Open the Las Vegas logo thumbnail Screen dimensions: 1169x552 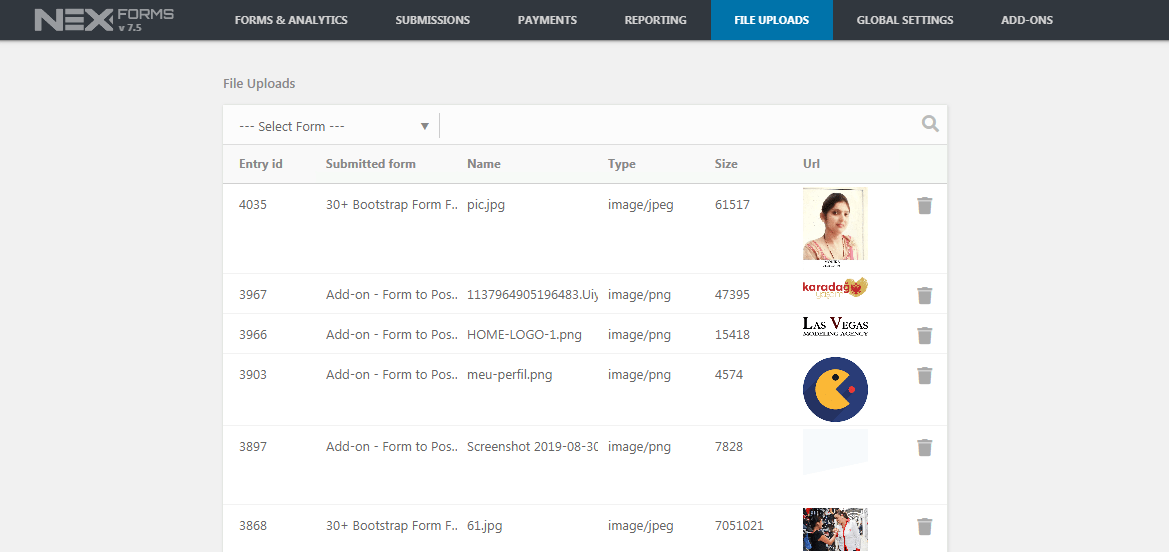pyautogui.click(x=835, y=327)
